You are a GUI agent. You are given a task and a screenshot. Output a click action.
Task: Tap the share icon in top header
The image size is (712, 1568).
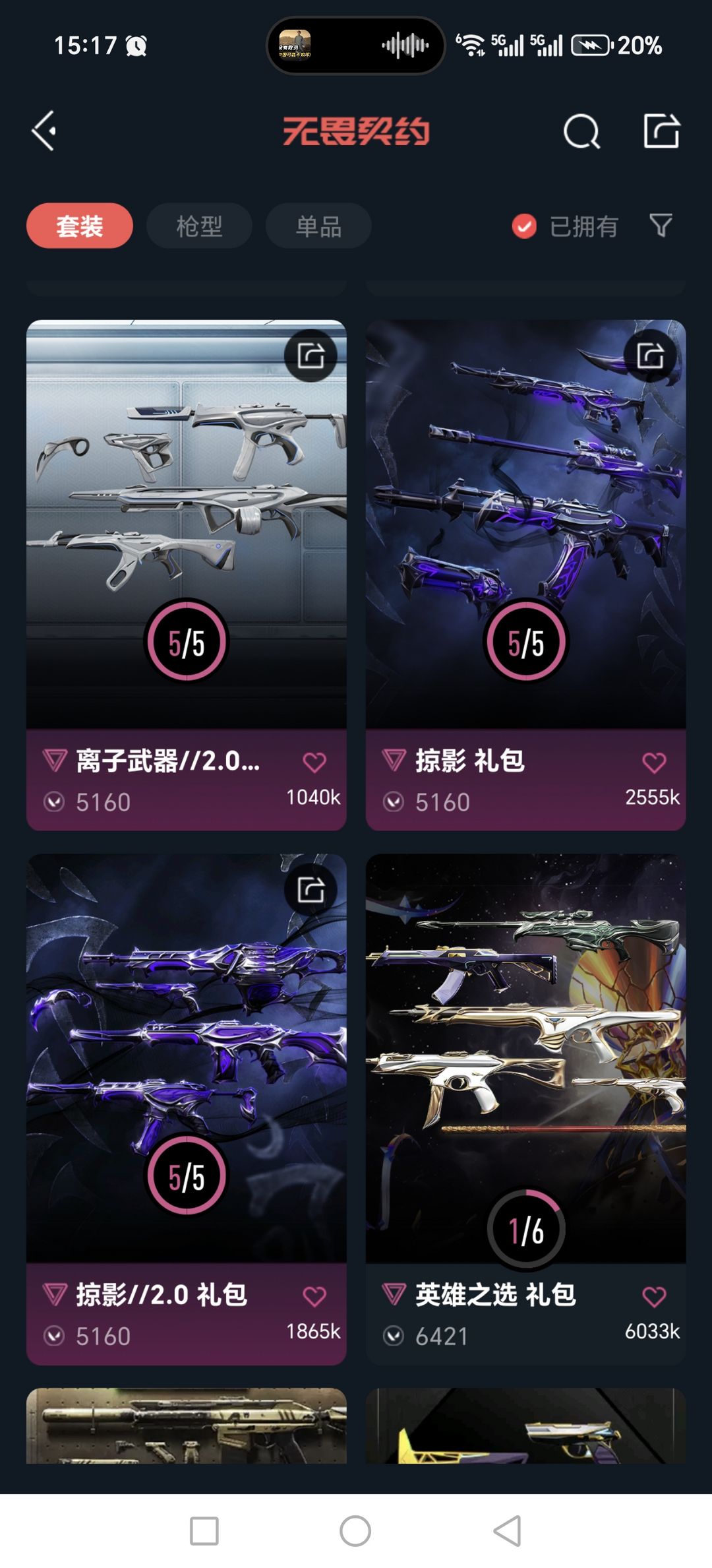661,131
